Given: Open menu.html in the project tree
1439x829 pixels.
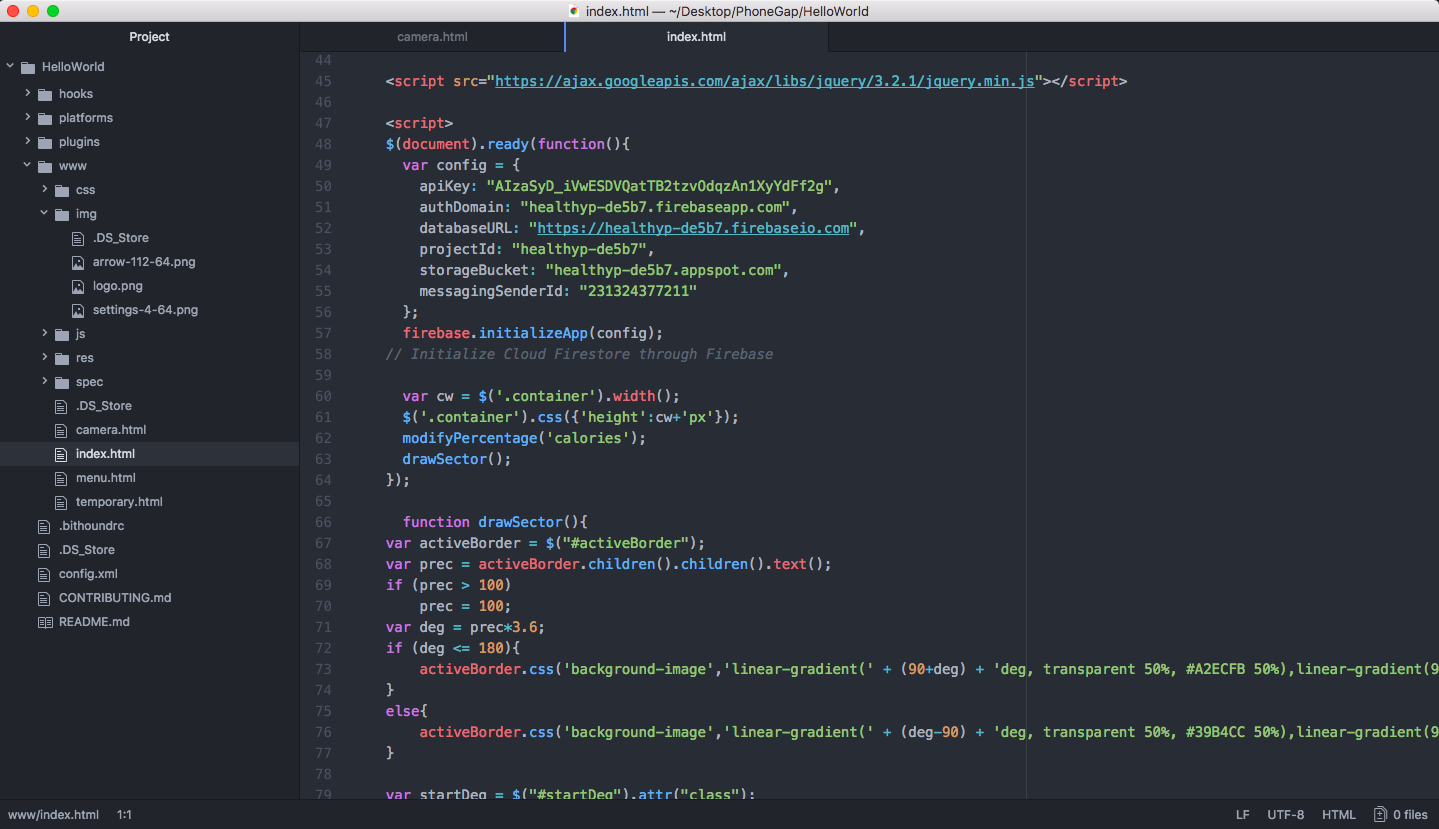Looking at the screenshot, I should click(x=105, y=478).
